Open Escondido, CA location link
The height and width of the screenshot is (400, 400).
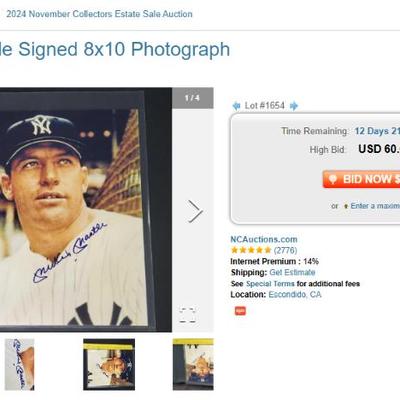point(295,295)
